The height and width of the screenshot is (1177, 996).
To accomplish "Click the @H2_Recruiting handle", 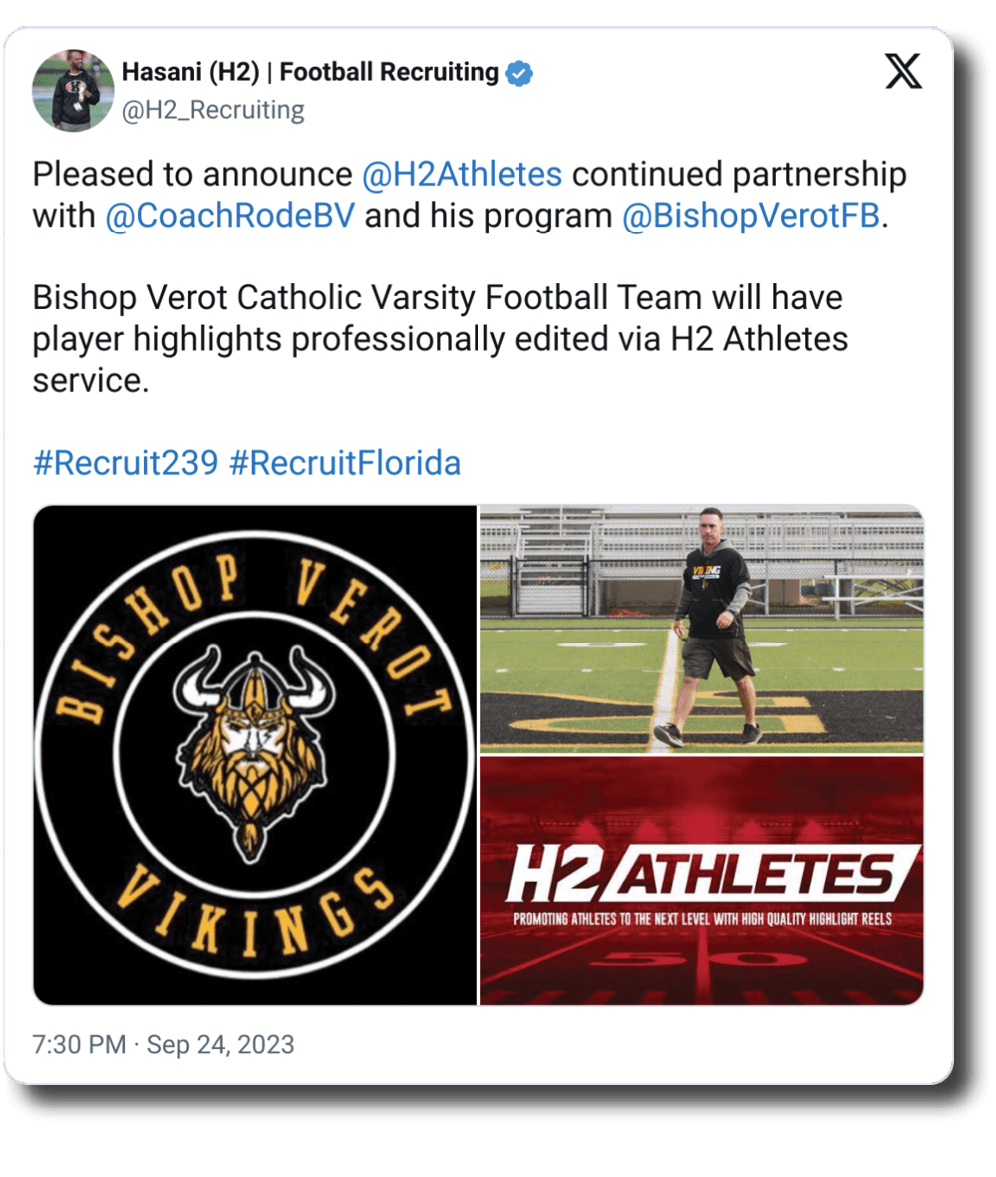I will click(x=212, y=109).
